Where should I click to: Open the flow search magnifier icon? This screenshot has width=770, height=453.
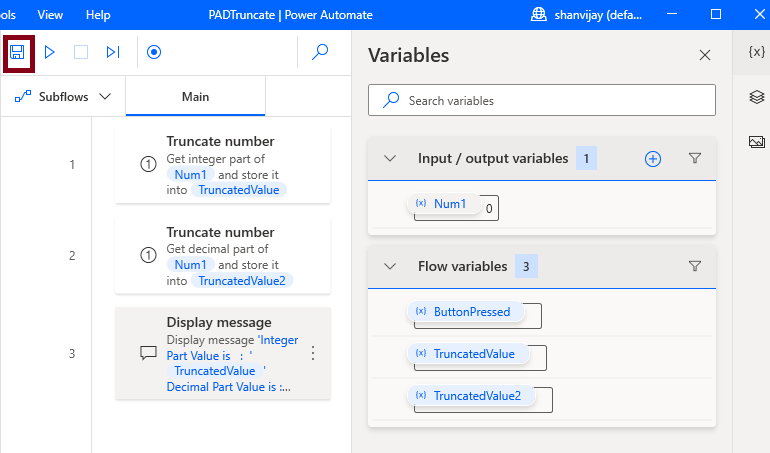(320, 52)
